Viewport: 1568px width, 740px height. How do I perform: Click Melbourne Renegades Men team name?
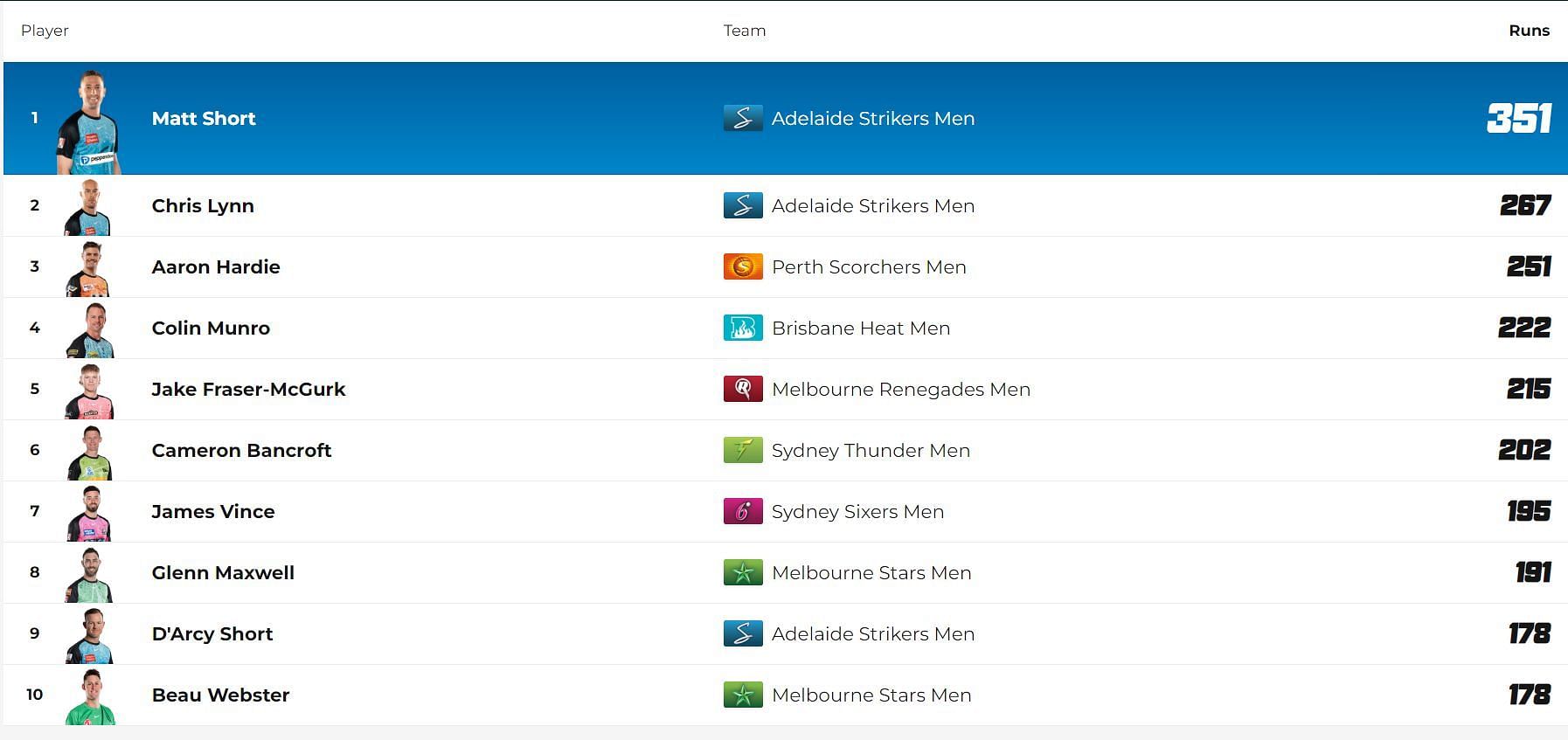(x=901, y=389)
